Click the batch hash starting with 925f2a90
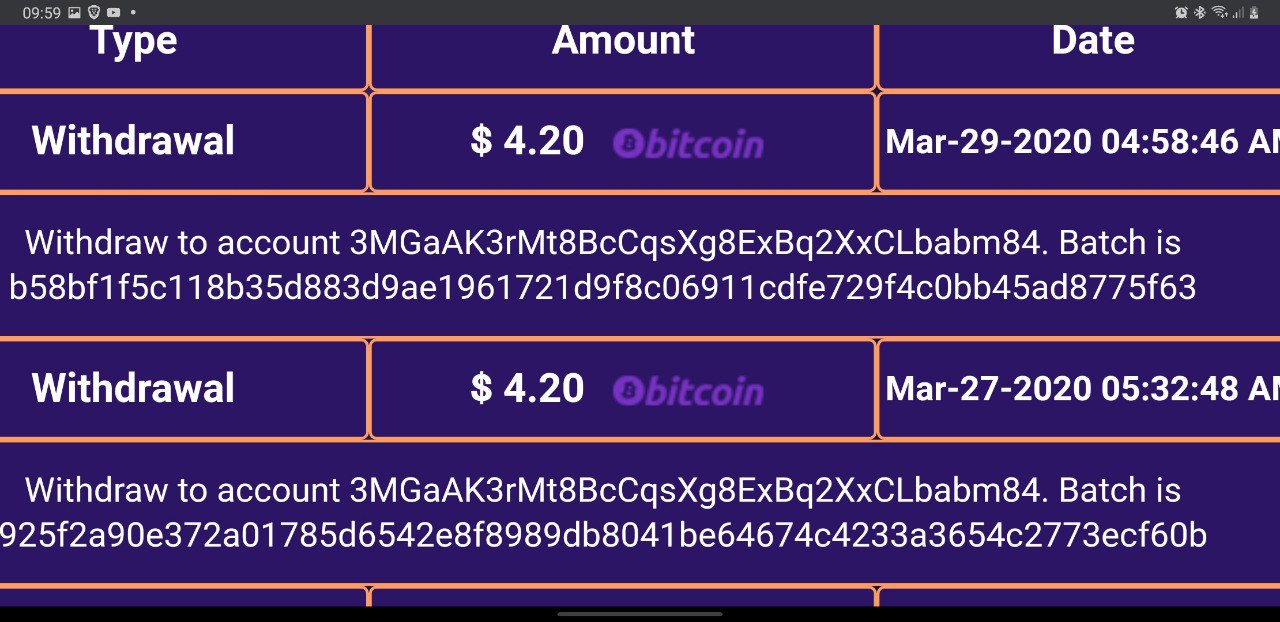Viewport: 1280px width, 622px height. pos(602,535)
